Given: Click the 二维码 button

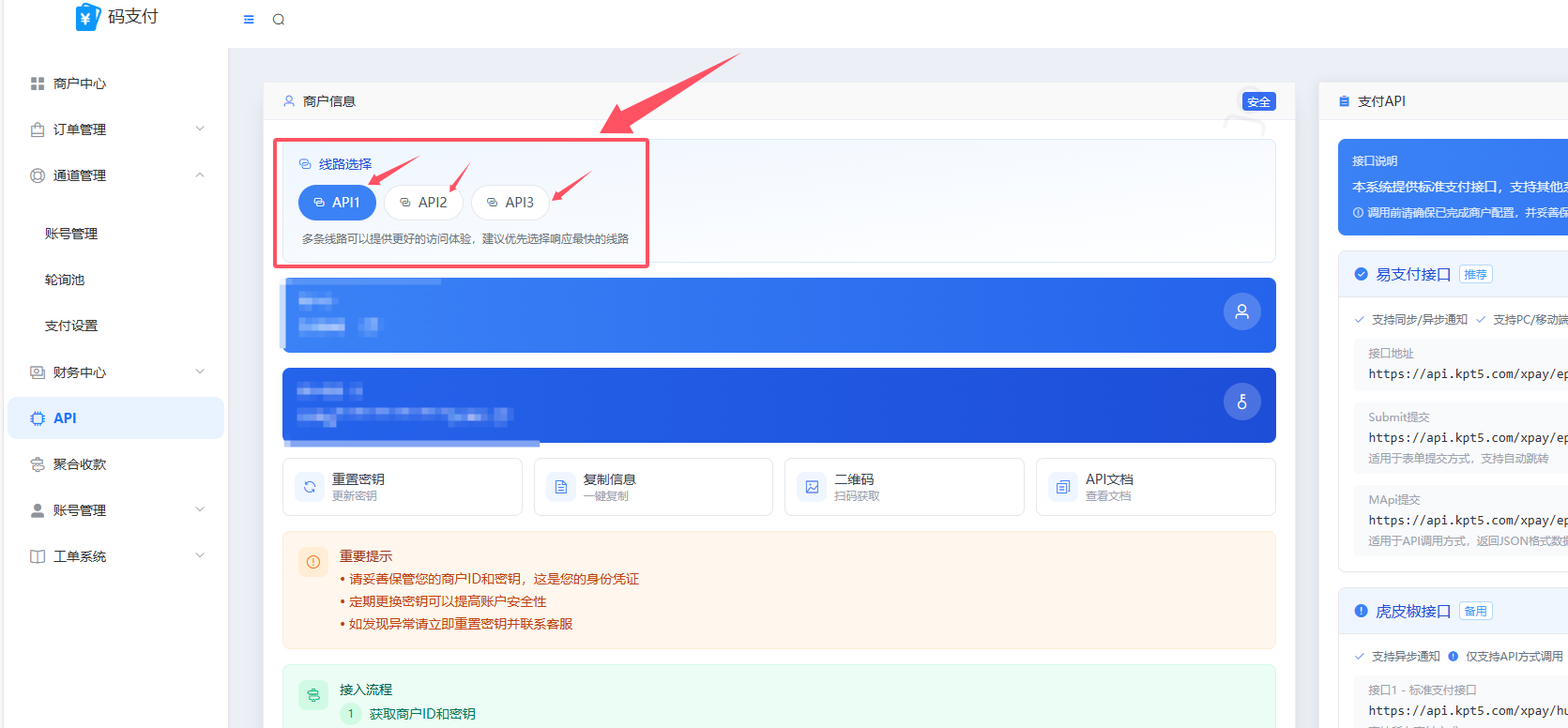Looking at the screenshot, I should point(905,487).
